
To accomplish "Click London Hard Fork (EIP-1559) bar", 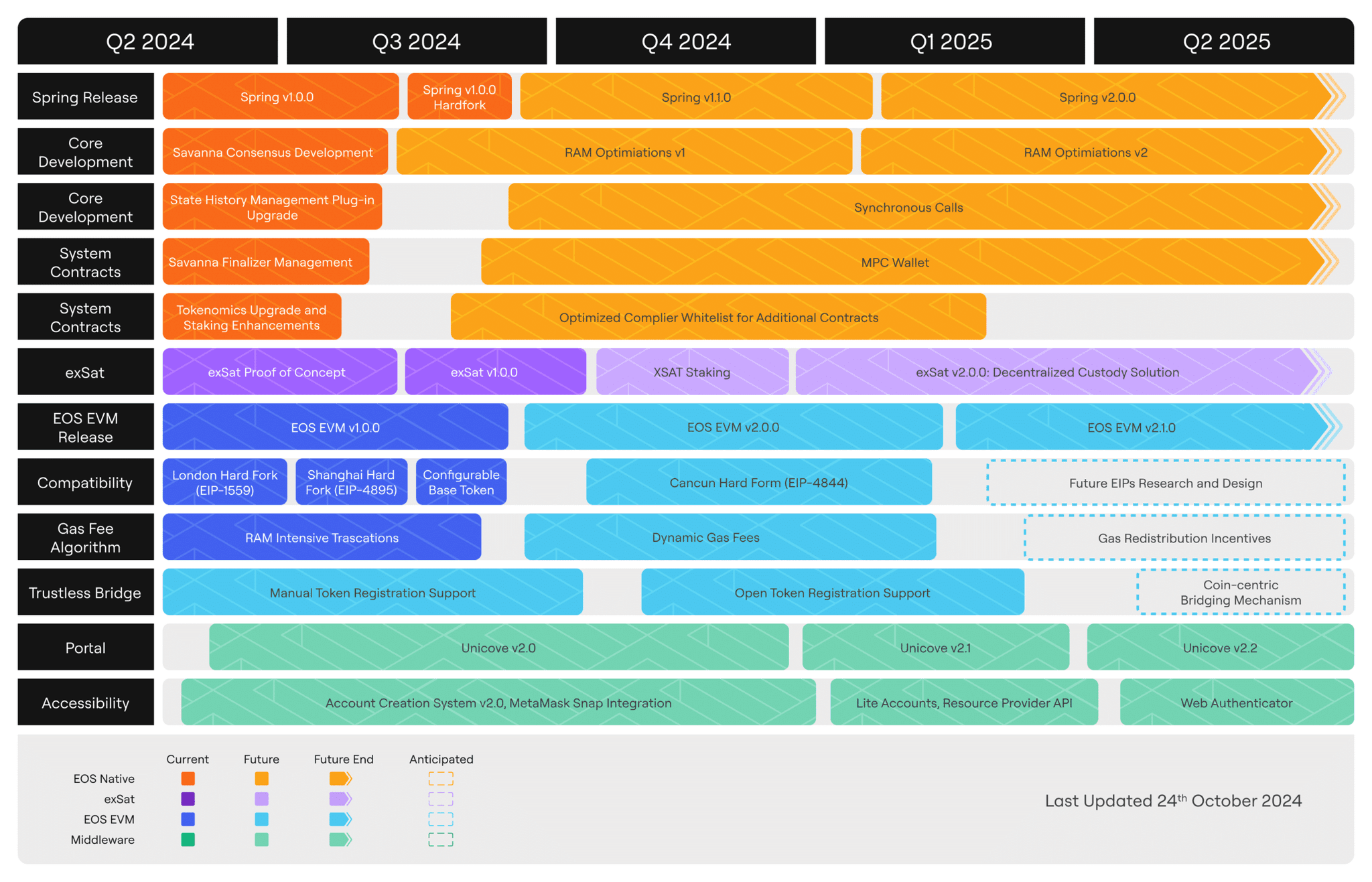I will pos(225,482).
